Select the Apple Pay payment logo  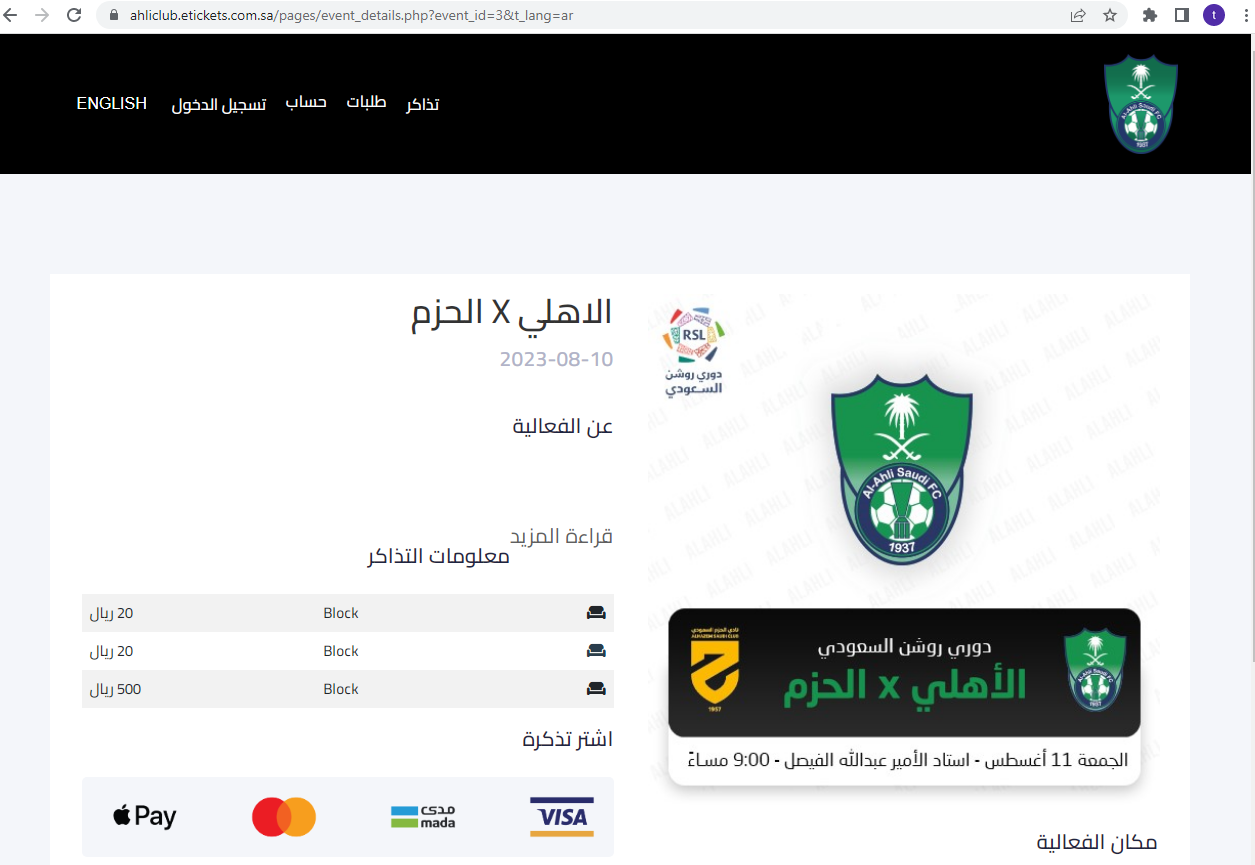click(x=145, y=816)
